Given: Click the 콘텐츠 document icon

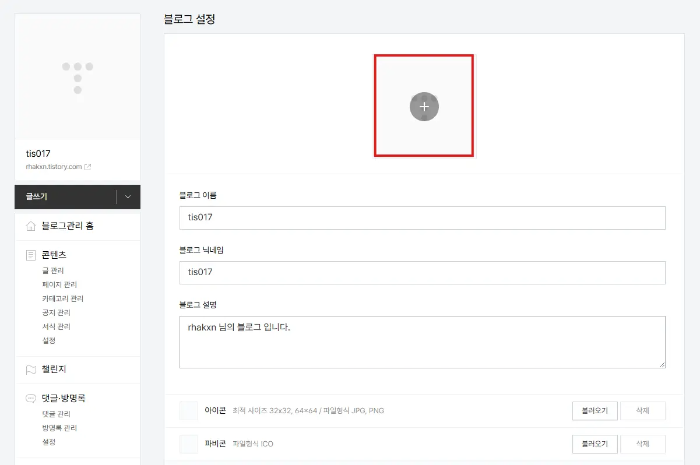Looking at the screenshot, I should point(30,255).
